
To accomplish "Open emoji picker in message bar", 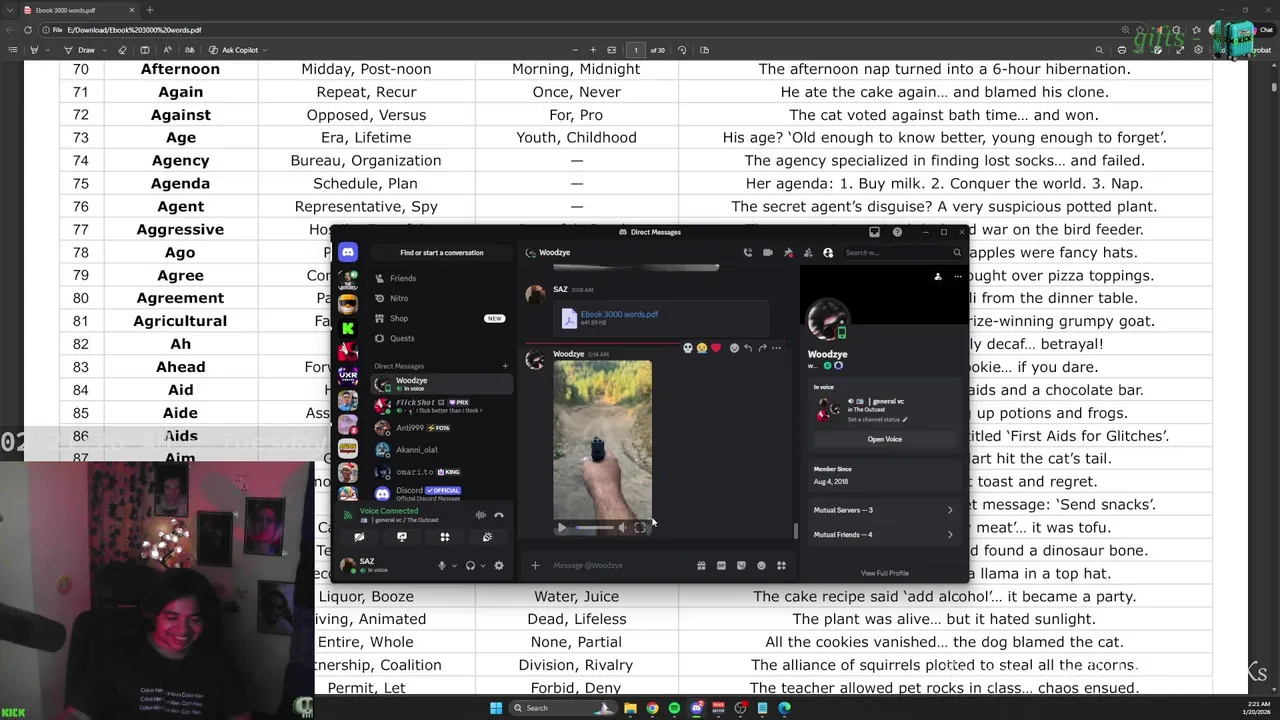I will tap(761, 566).
